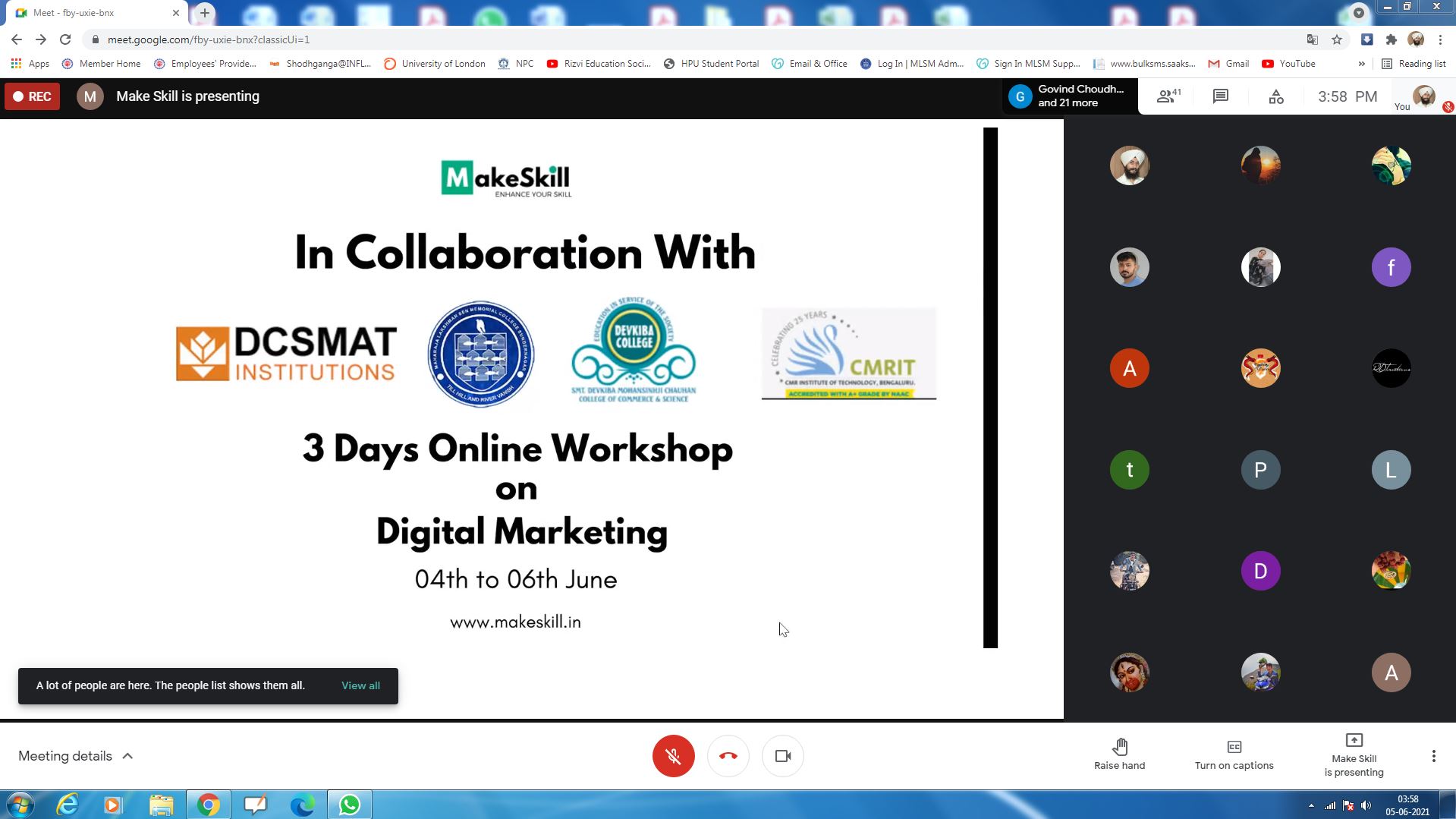
Task: Open the chat with everyone
Action: click(1220, 96)
